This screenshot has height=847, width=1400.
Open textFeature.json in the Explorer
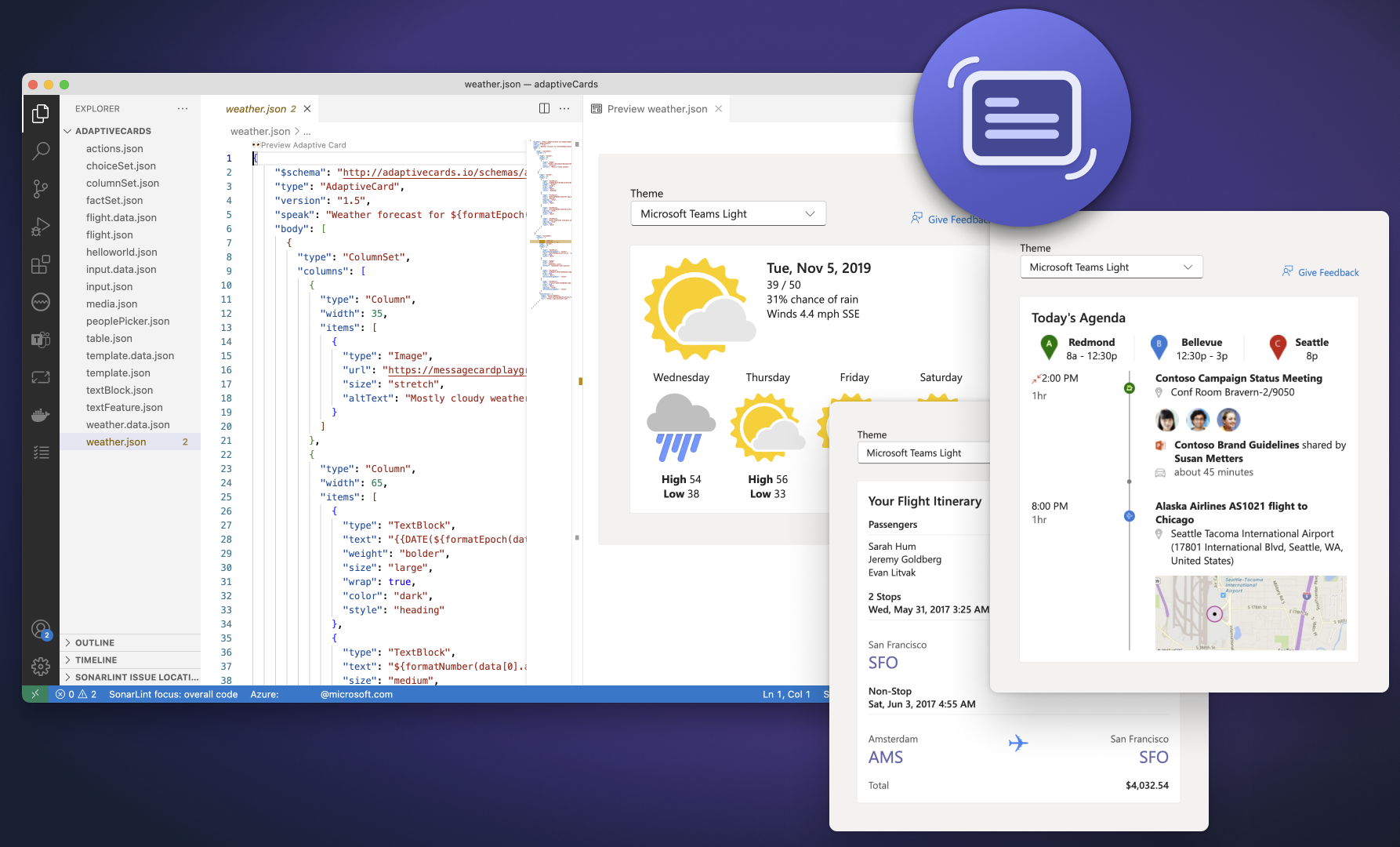(x=130, y=407)
